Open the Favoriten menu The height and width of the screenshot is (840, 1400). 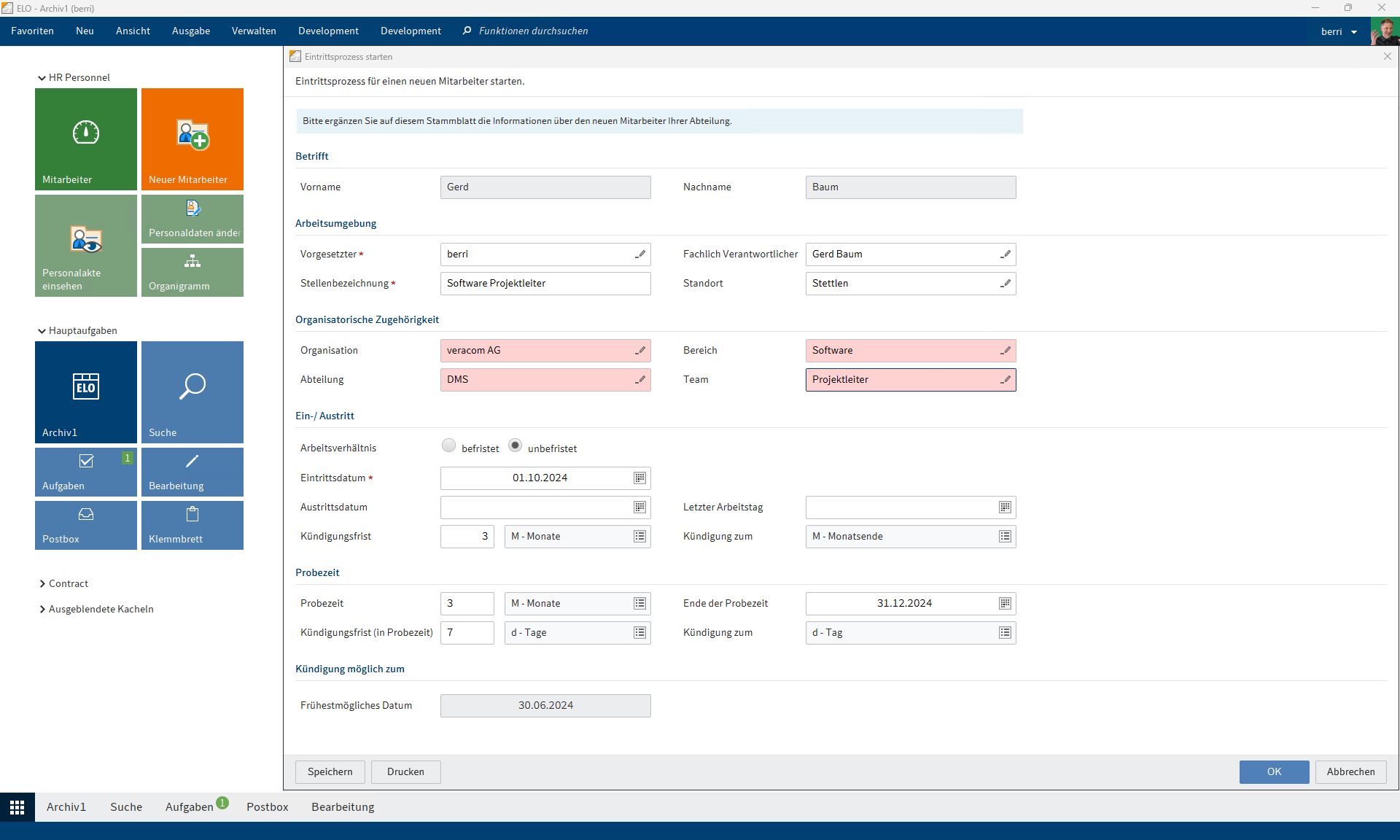click(x=32, y=31)
